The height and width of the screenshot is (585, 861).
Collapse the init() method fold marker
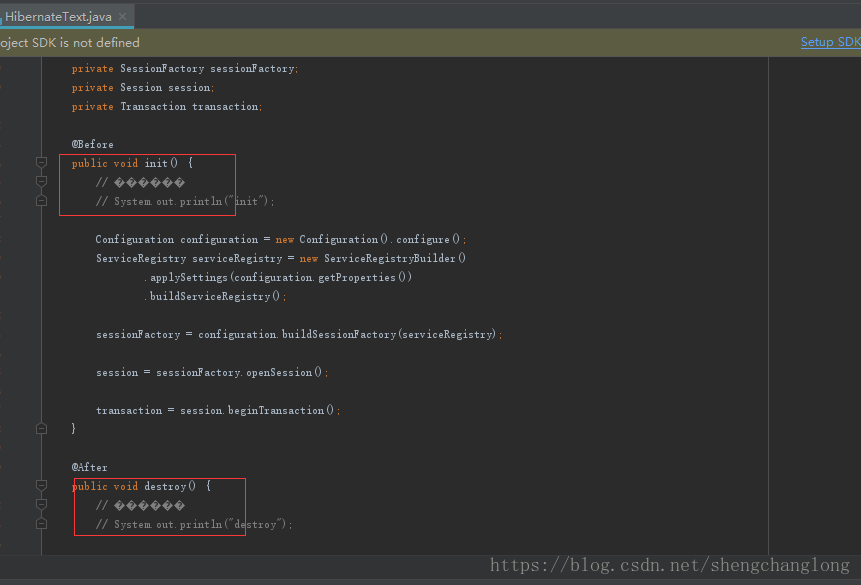point(41,163)
